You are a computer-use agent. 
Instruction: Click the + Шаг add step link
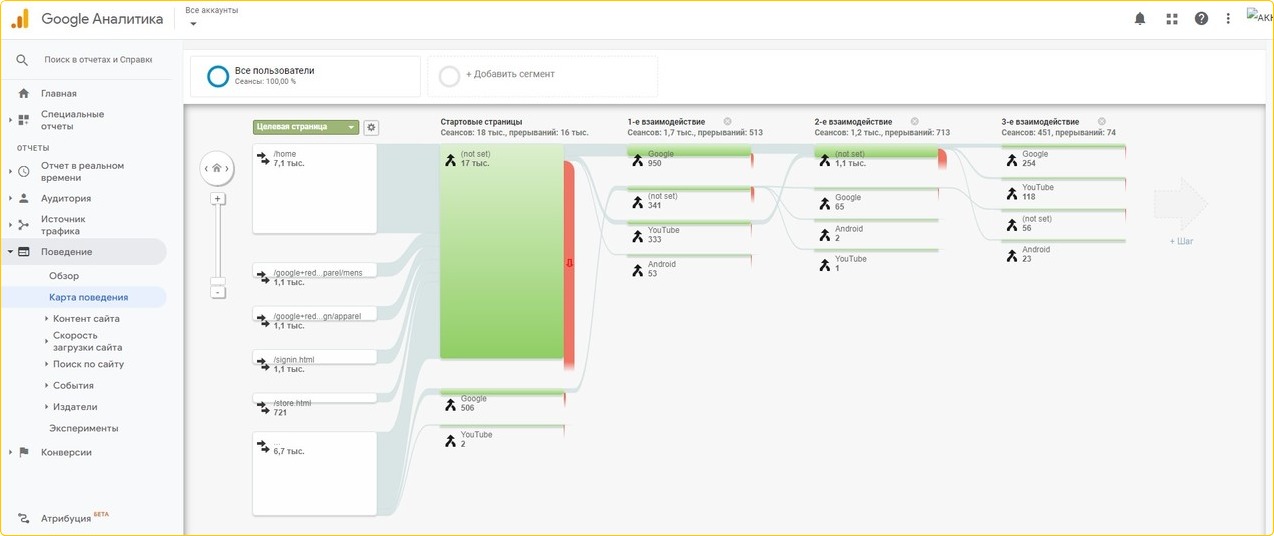[x=1181, y=241]
